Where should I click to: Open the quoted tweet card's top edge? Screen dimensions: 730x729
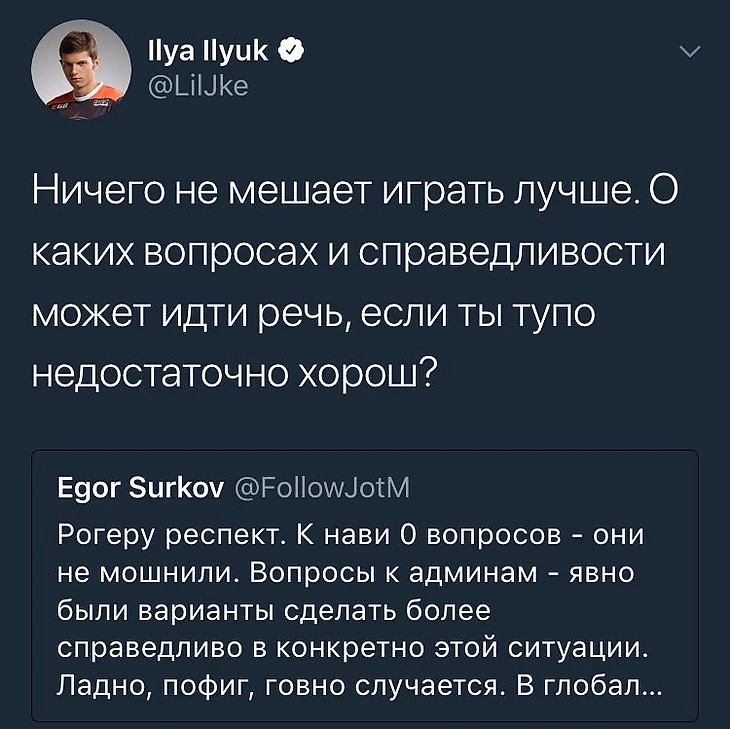[365, 451]
